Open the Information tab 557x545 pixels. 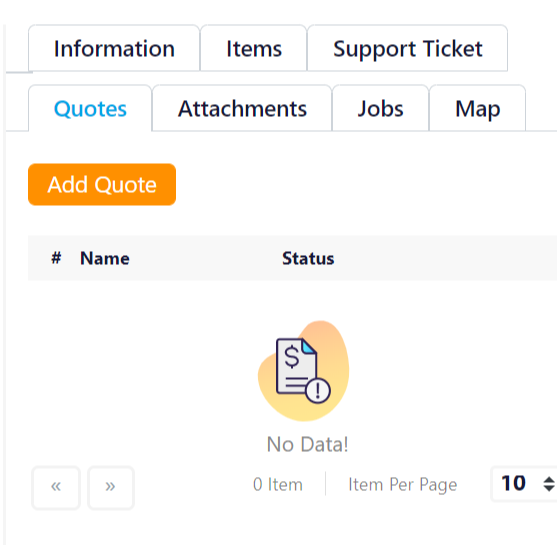(x=114, y=48)
